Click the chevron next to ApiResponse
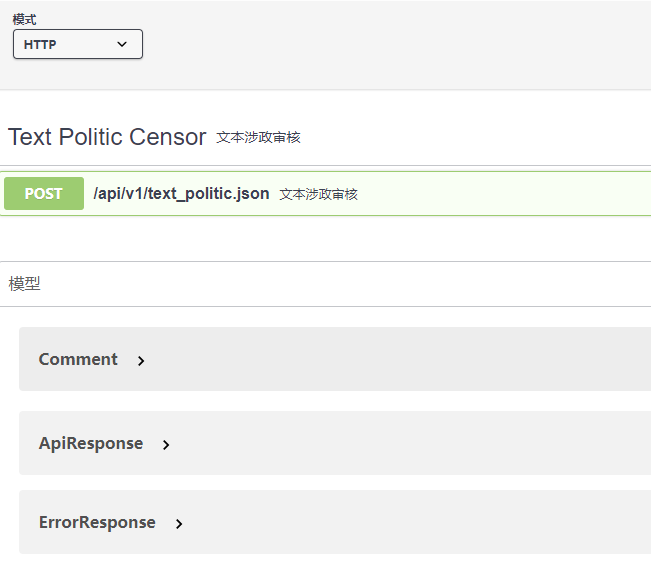The width and height of the screenshot is (651, 561). tap(166, 445)
